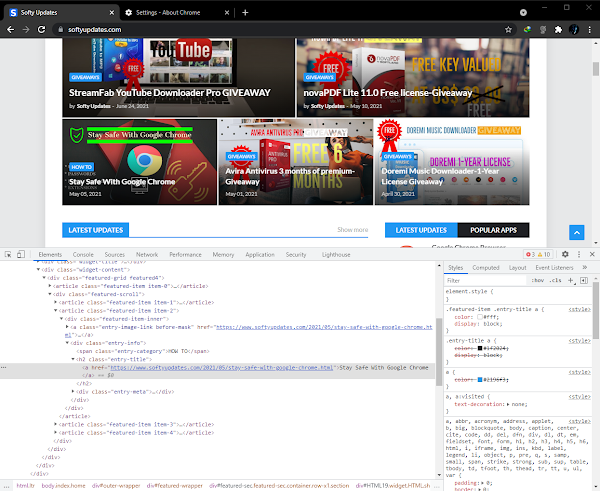Open the Application tab
Viewport: 600px width, 491px height.
[x=260, y=254]
